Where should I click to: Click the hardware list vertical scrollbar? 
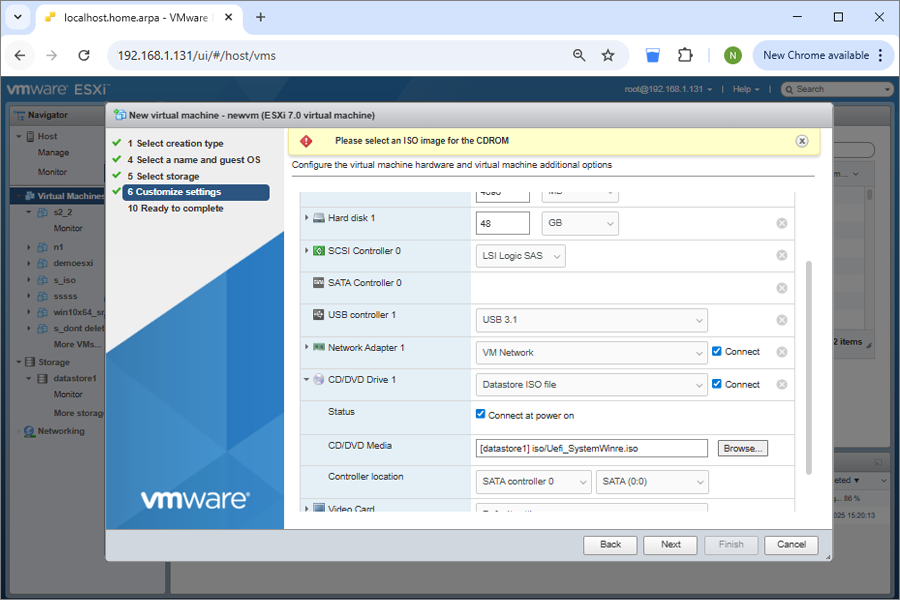pos(809,367)
